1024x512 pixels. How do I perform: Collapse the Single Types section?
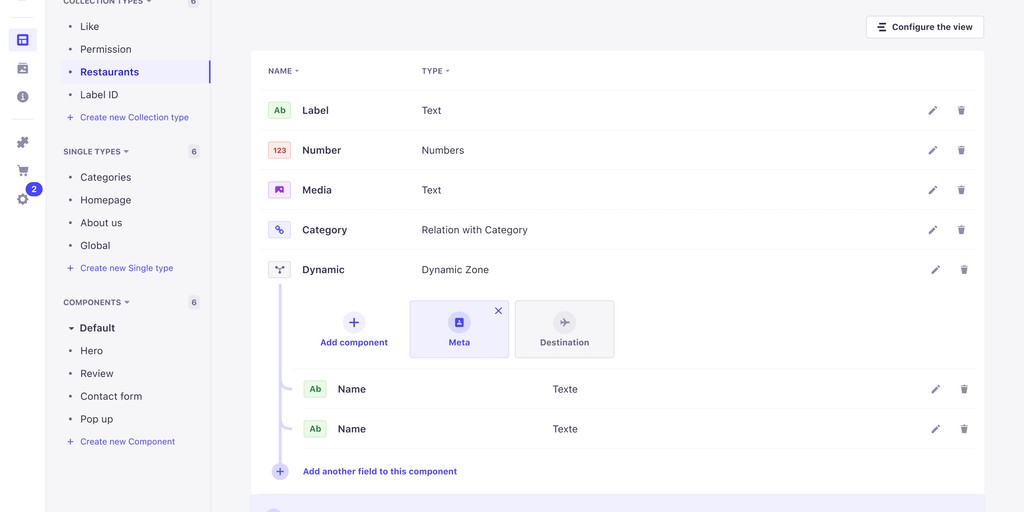tap(96, 152)
